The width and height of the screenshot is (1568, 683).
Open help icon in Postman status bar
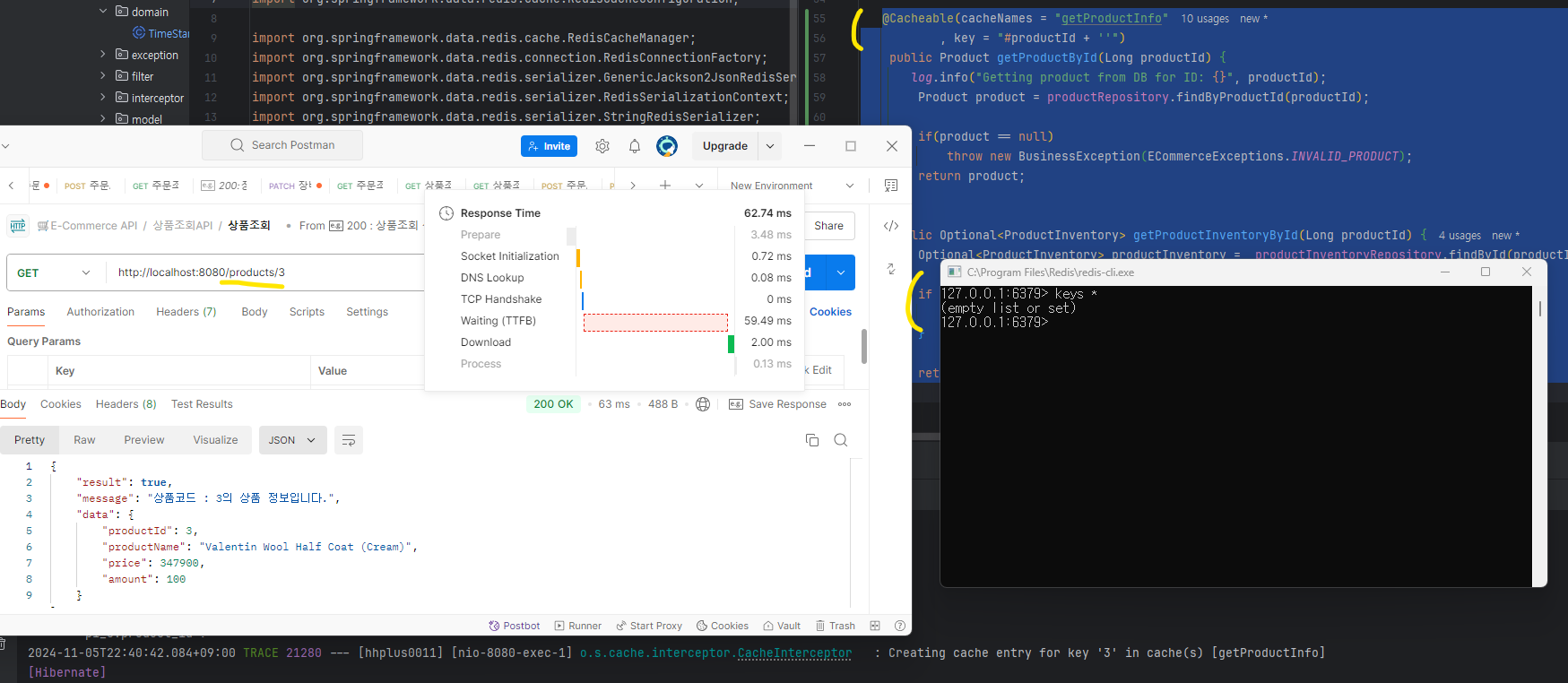[x=900, y=626]
